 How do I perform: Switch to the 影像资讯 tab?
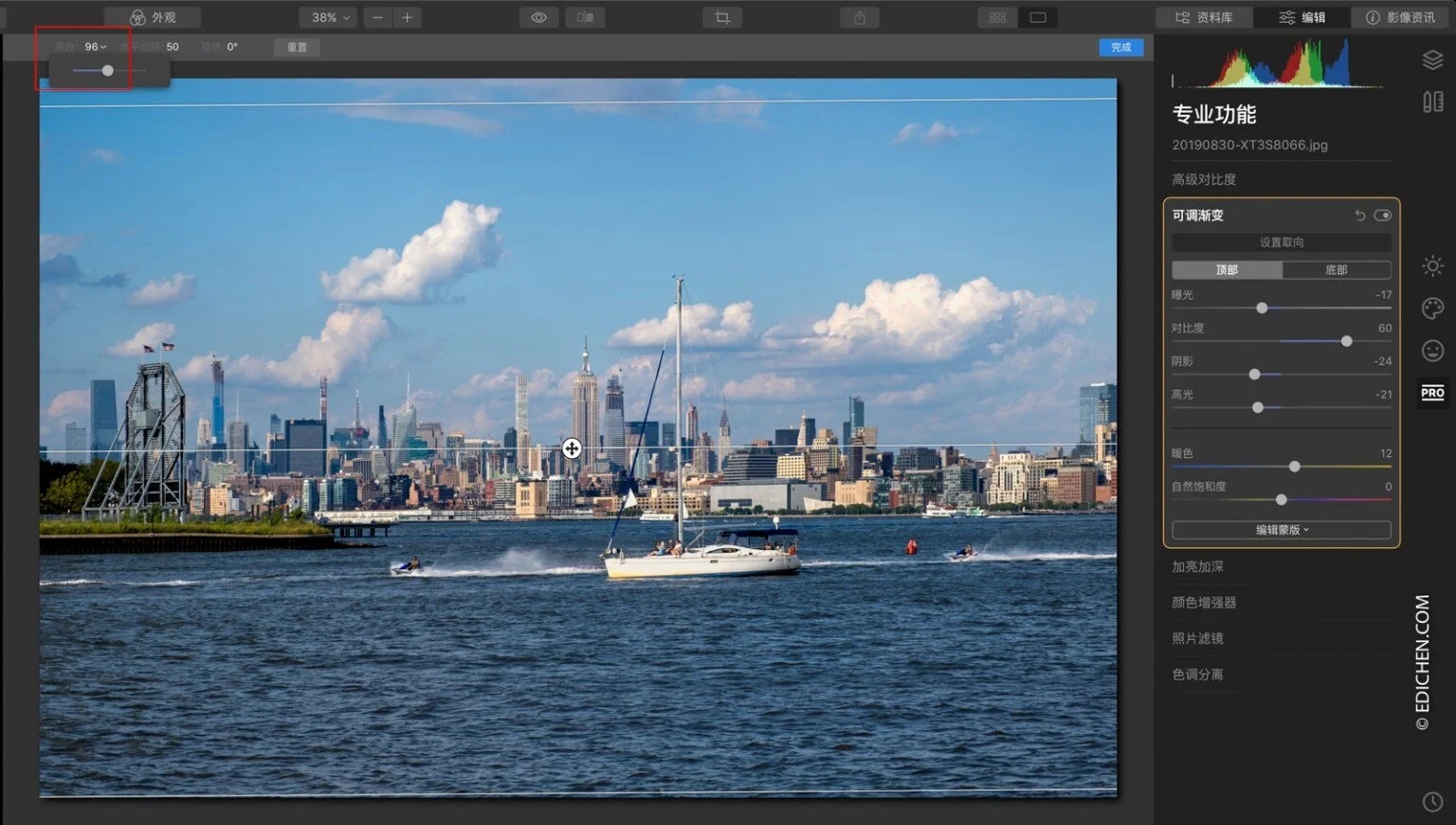pyautogui.click(x=1400, y=17)
